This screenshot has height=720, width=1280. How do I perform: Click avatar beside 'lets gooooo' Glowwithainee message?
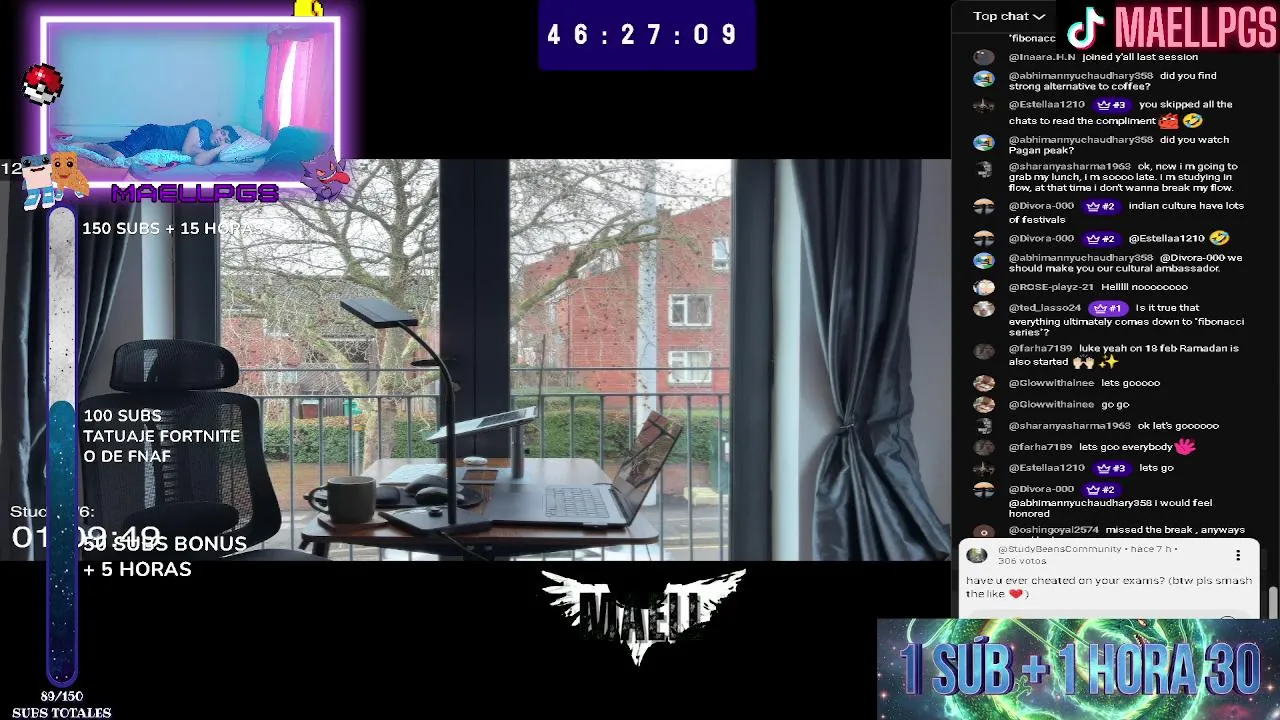[984, 383]
